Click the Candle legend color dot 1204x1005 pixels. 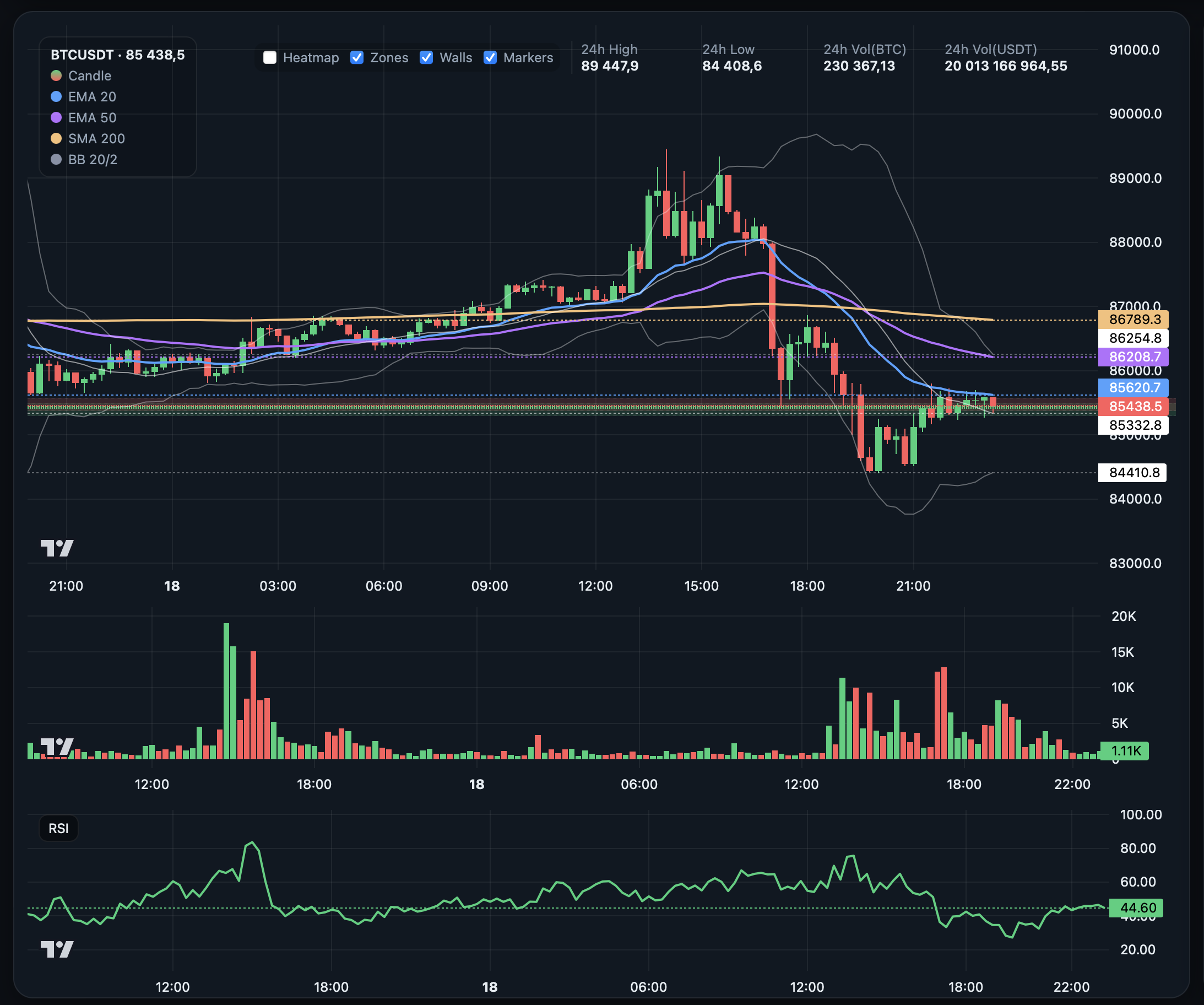[x=56, y=75]
